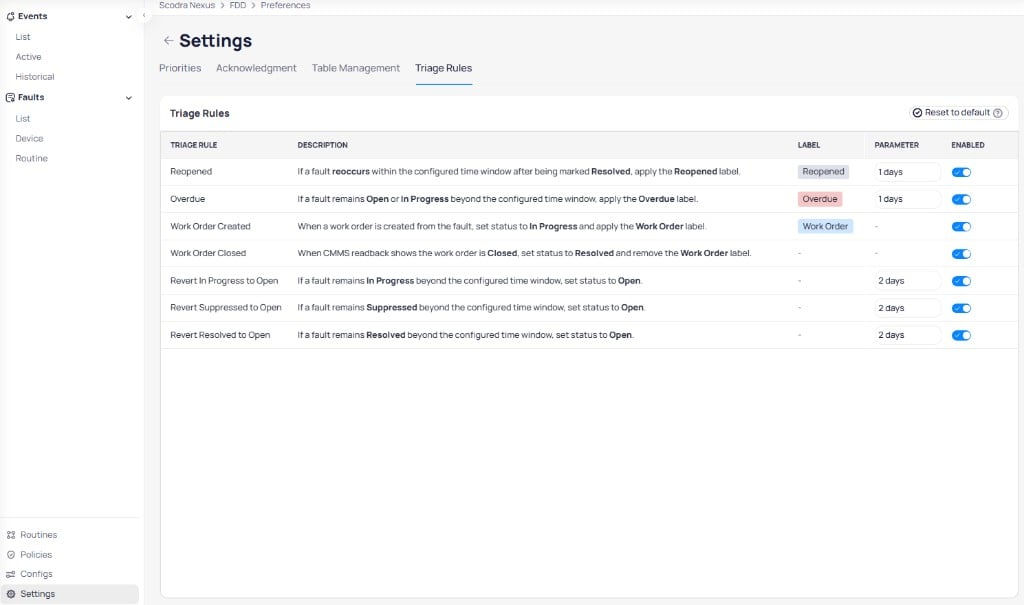Click the Revert Resolved to Open rule name
The width and height of the screenshot is (1024, 605).
(x=220, y=335)
